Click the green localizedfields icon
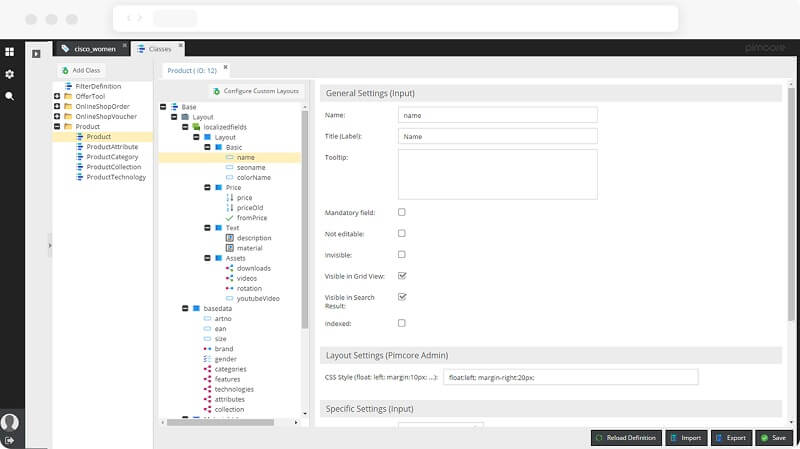 point(196,127)
